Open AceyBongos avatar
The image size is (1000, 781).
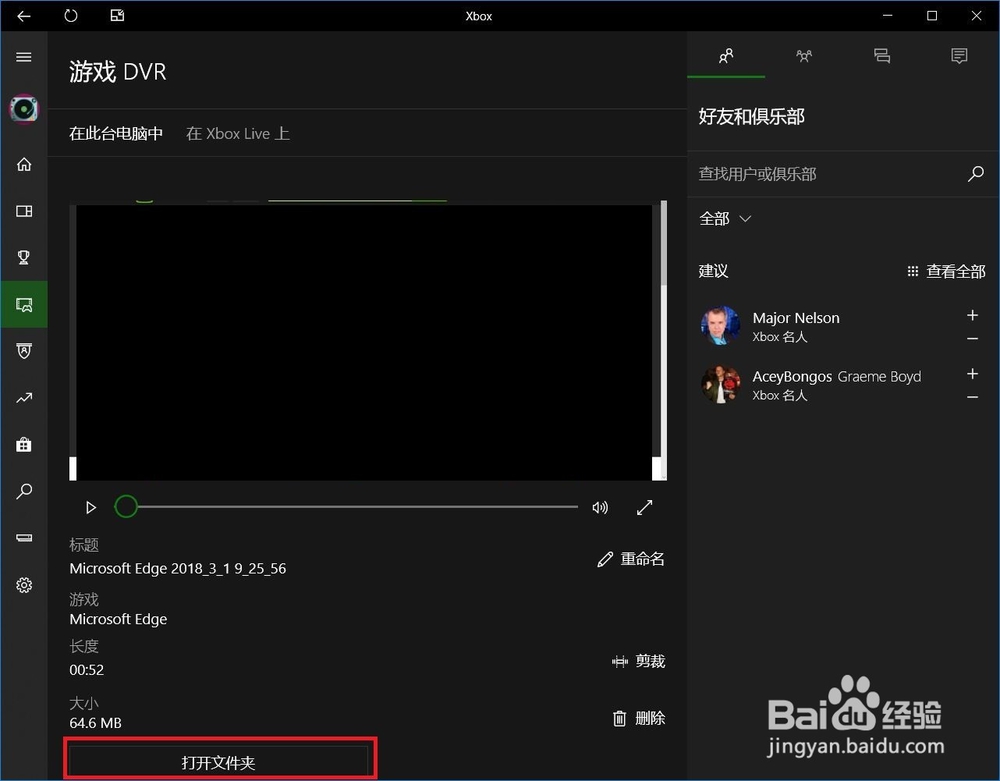pos(721,384)
